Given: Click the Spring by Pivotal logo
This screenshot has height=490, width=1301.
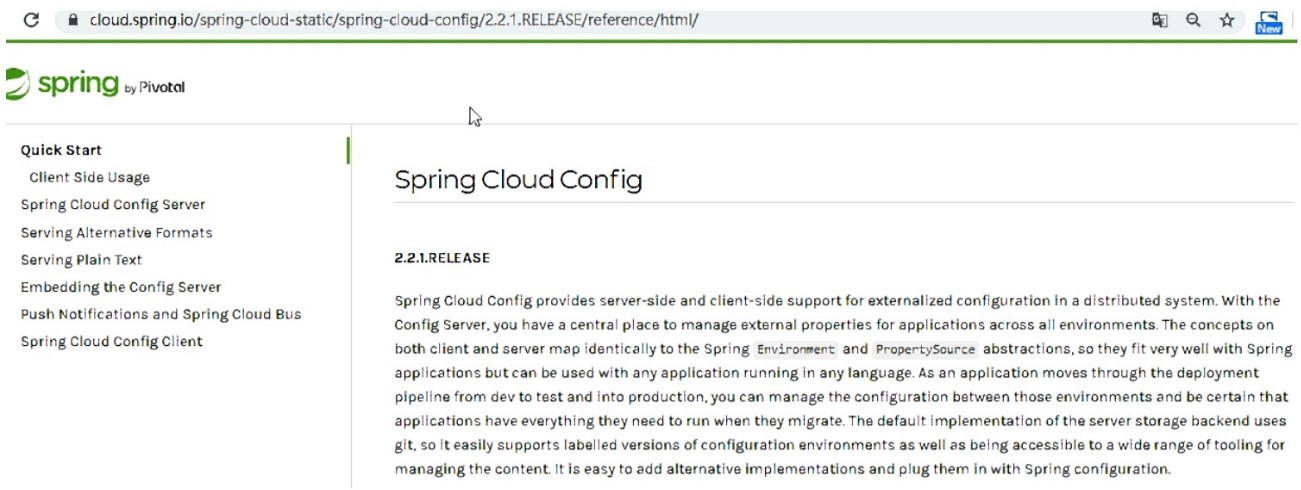Looking at the screenshot, I should (x=96, y=85).
